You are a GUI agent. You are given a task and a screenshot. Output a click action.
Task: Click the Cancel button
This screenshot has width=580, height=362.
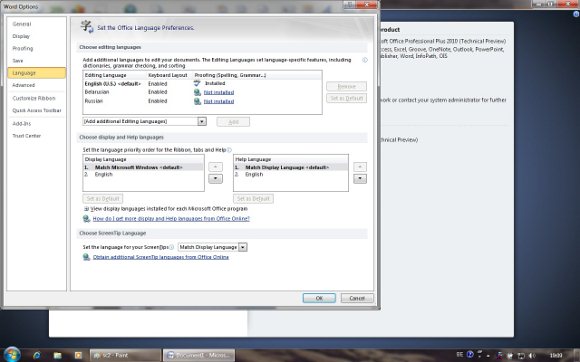click(x=357, y=298)
